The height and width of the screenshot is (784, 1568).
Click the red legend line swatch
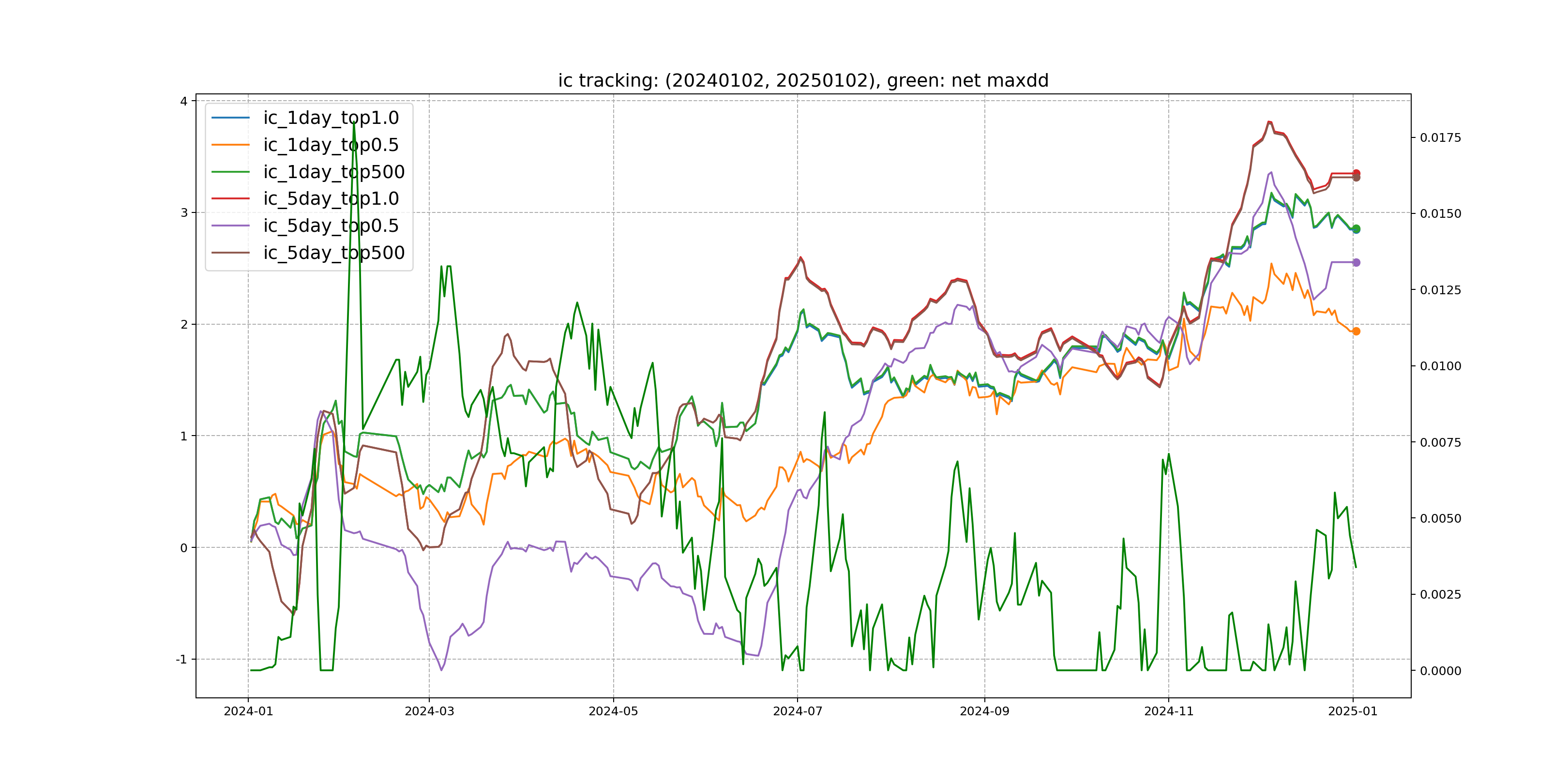click(x=230, y=198)
